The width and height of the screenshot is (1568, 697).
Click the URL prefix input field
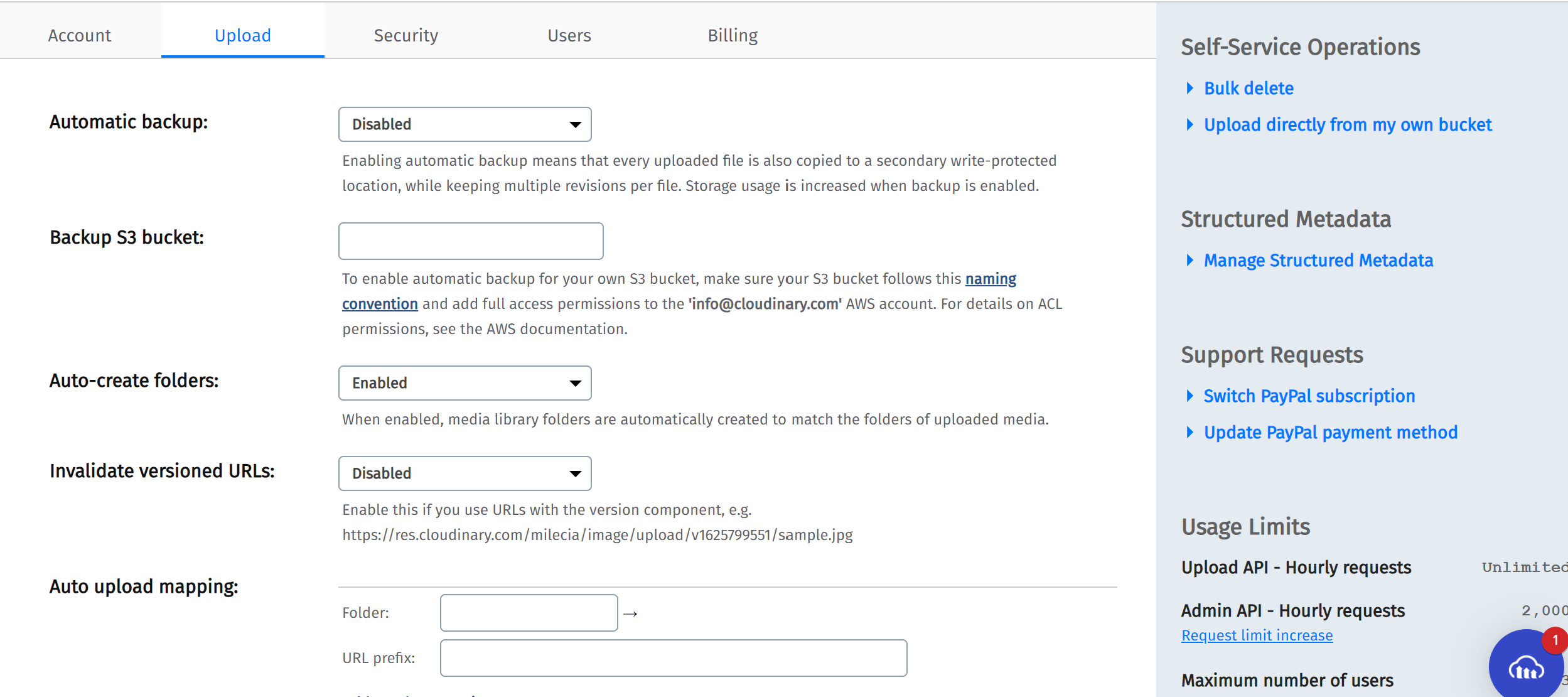674,657
